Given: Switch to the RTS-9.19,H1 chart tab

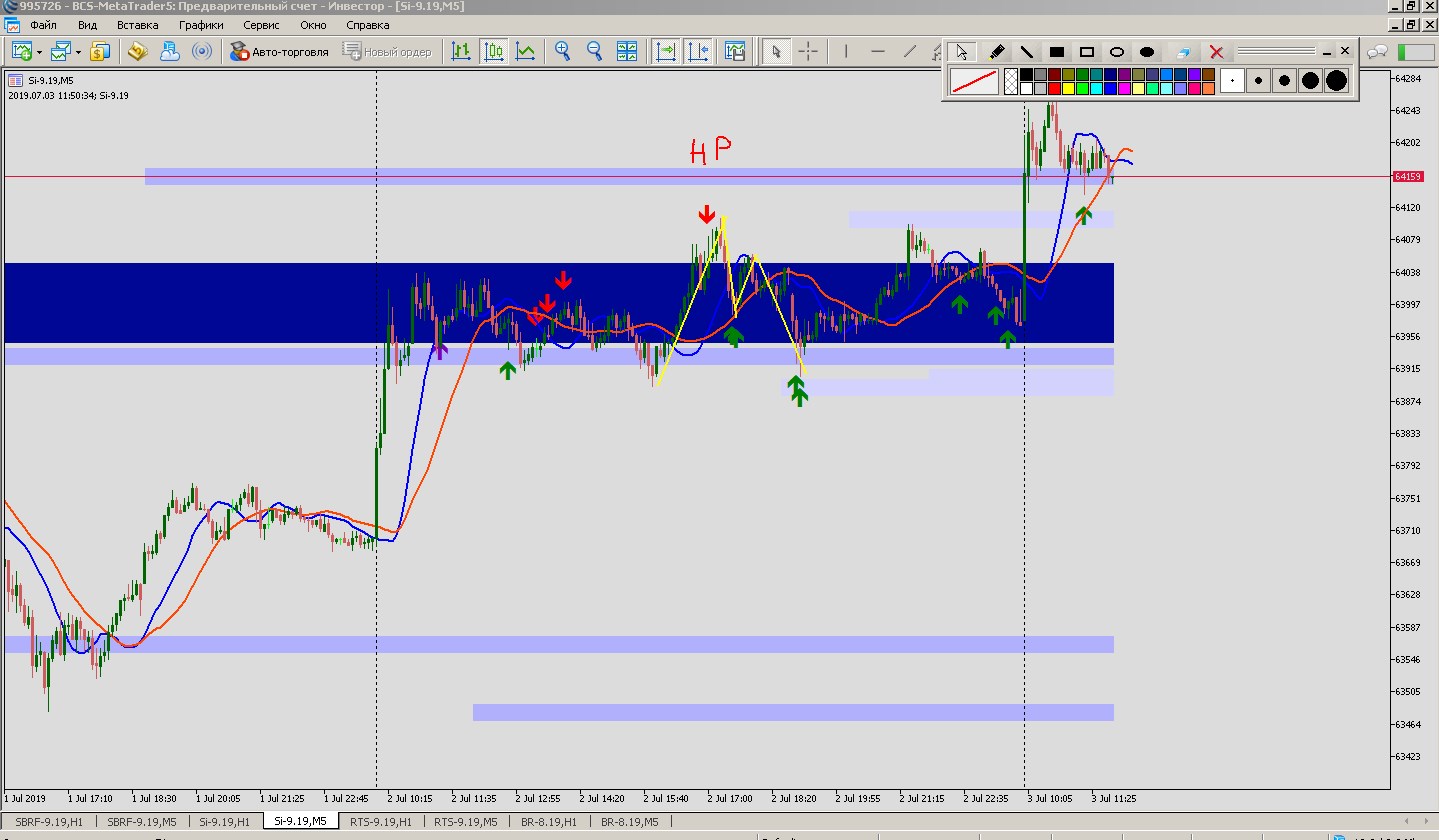Looking at the screenshot, I should [x=380, y=821].
